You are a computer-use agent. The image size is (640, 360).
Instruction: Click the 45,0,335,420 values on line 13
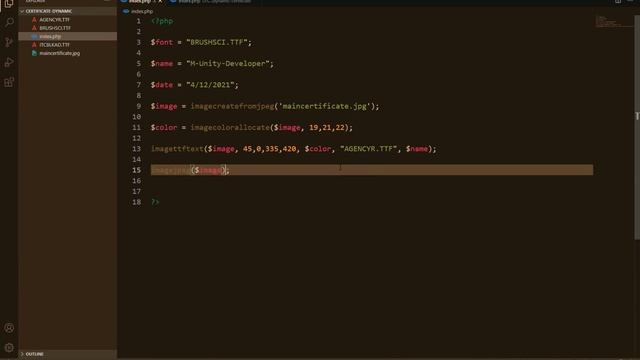[269, 149]
